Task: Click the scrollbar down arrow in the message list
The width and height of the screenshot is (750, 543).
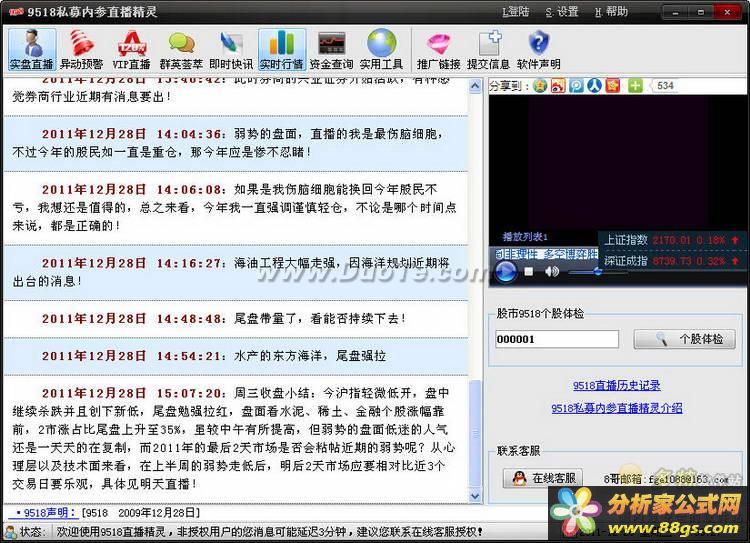Action: click(475, 496)
